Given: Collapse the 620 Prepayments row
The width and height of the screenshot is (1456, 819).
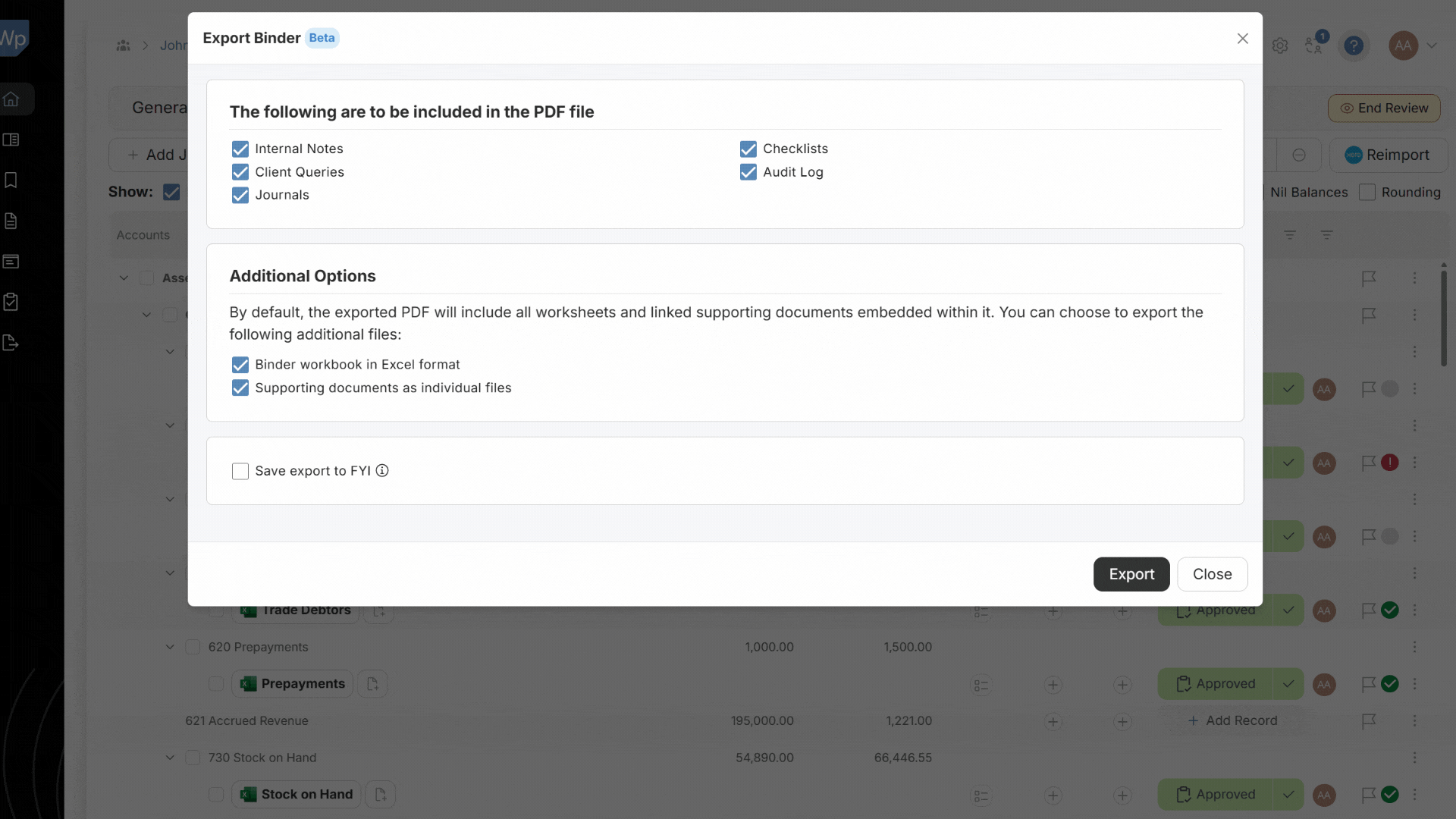Looking at the screenshot, I should (169, 647).
